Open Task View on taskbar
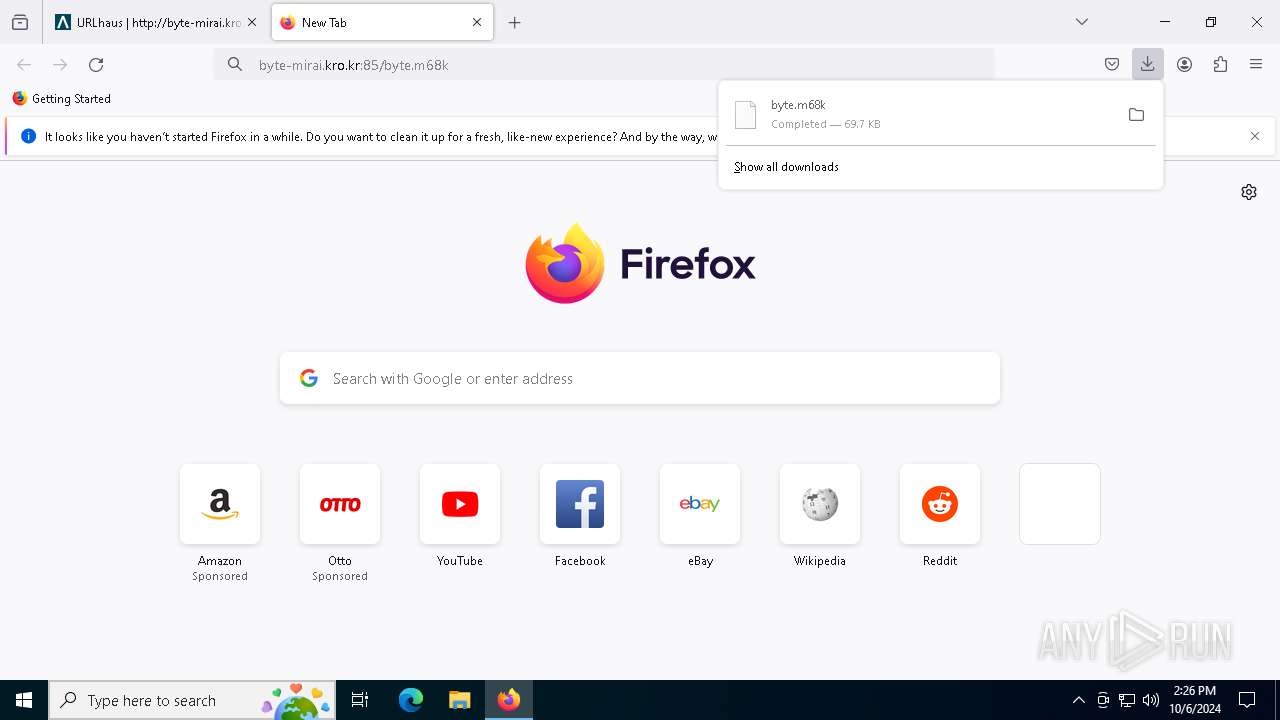This screenshot has width=1280, height=720. (x=360, y=700)
